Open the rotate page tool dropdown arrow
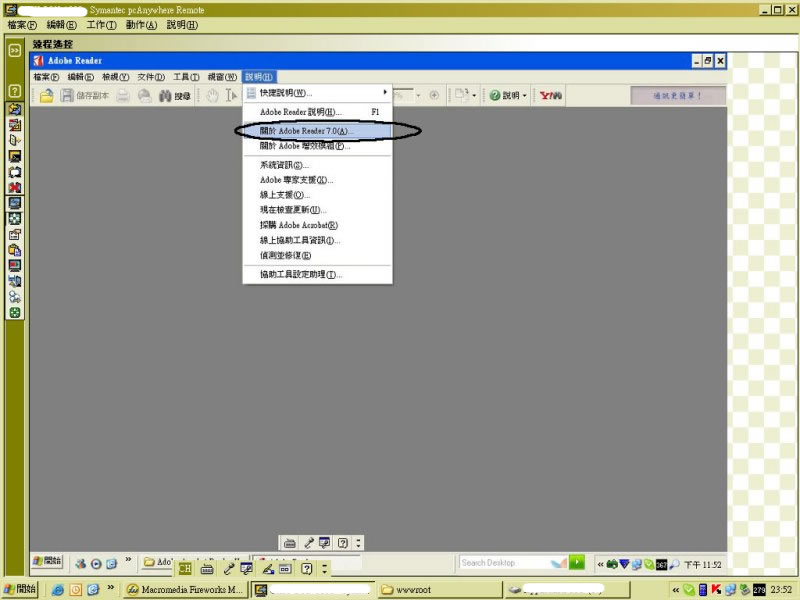Screen dimensions: 800x600 point(474,95)
